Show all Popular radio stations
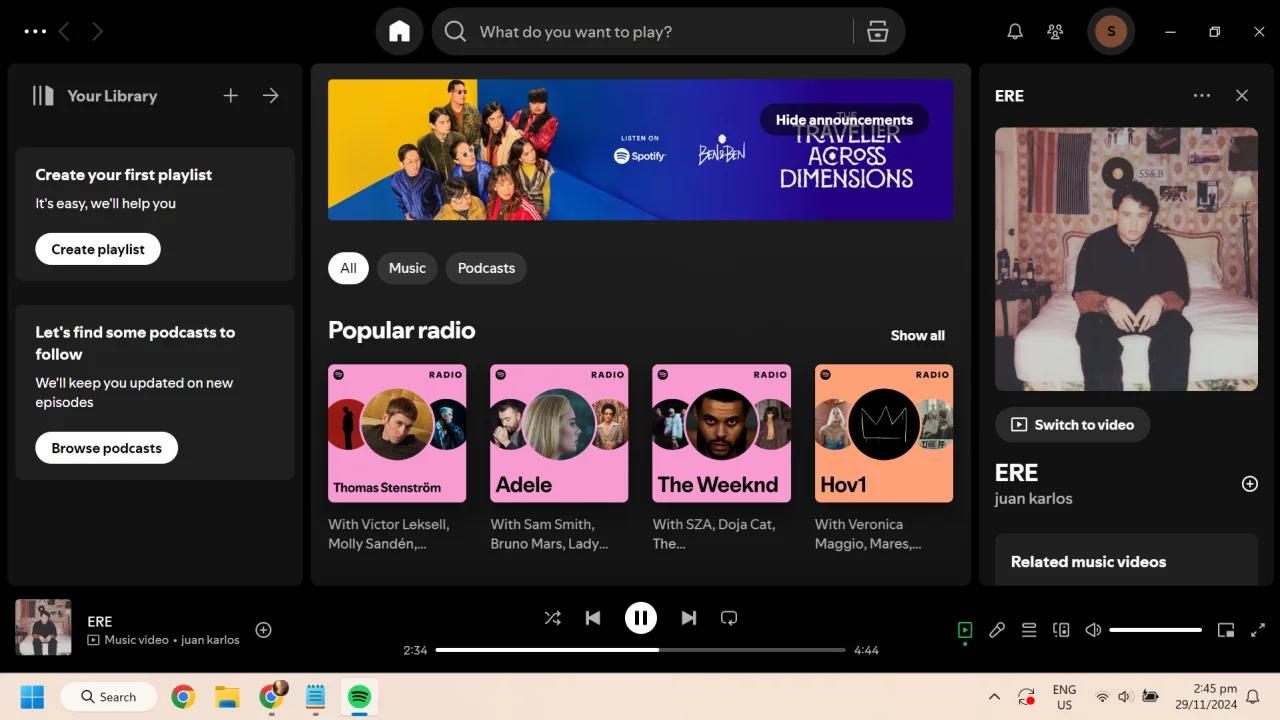The height and width of the screenshot is (720, 1280). [918, 336]
